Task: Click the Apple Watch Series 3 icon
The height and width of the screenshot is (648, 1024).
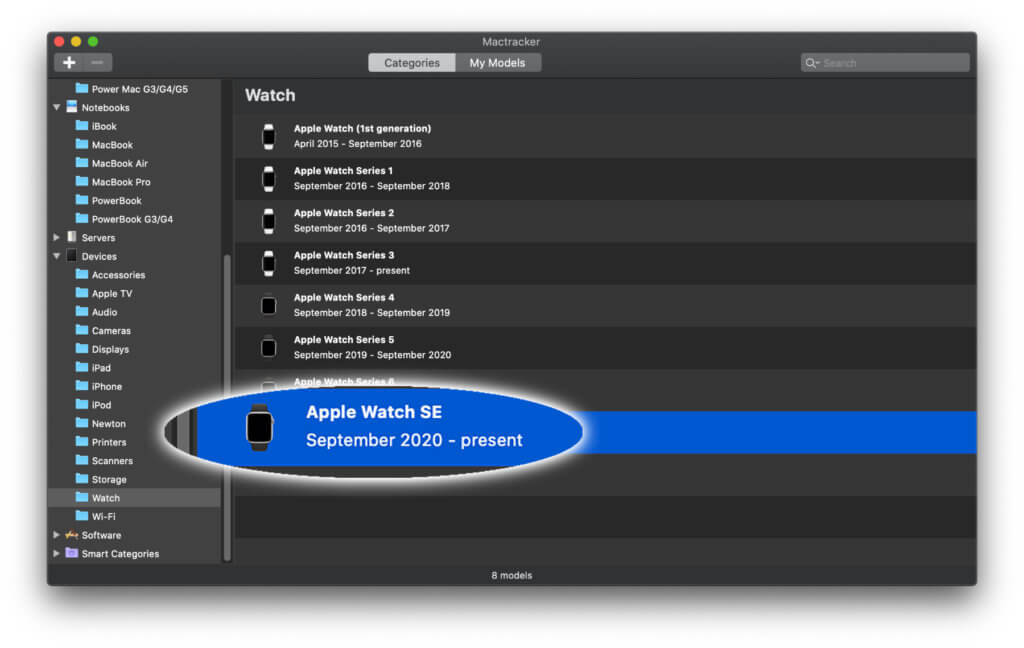Action: pos(268,263)
